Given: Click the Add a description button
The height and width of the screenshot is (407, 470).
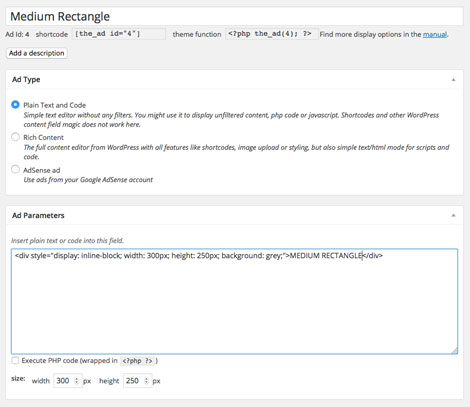Looking at the screenshot, I should (37, 53).
